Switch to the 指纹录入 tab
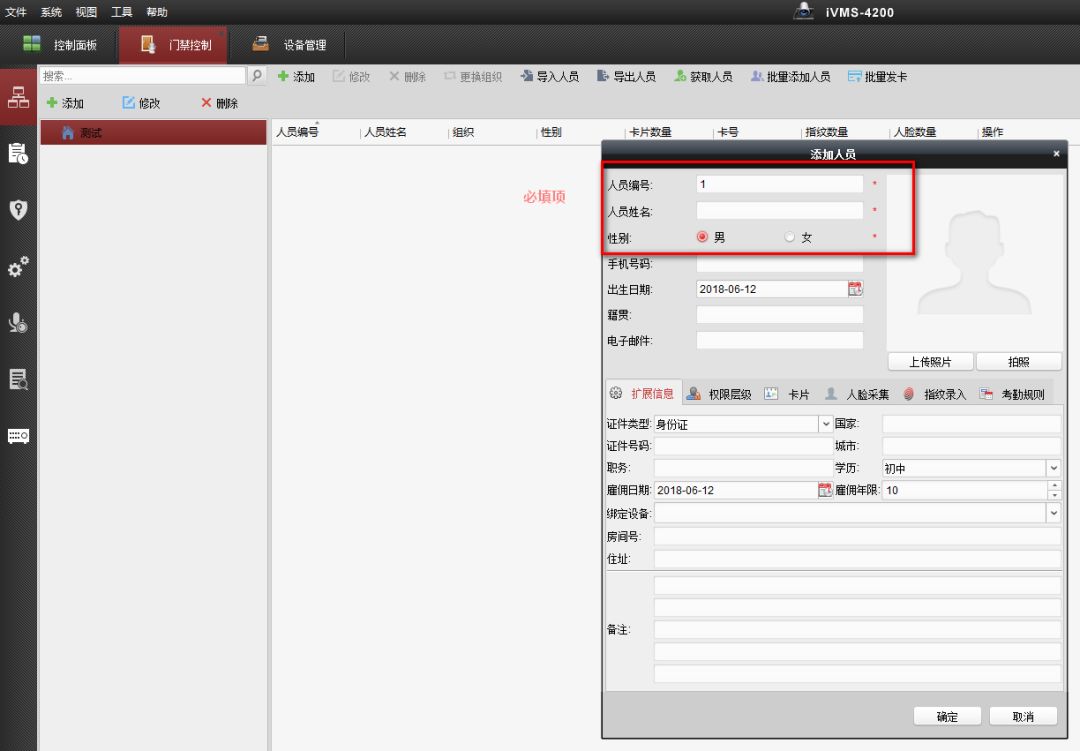This screenshot has width=1080, height=751. (x=934, y=394)
